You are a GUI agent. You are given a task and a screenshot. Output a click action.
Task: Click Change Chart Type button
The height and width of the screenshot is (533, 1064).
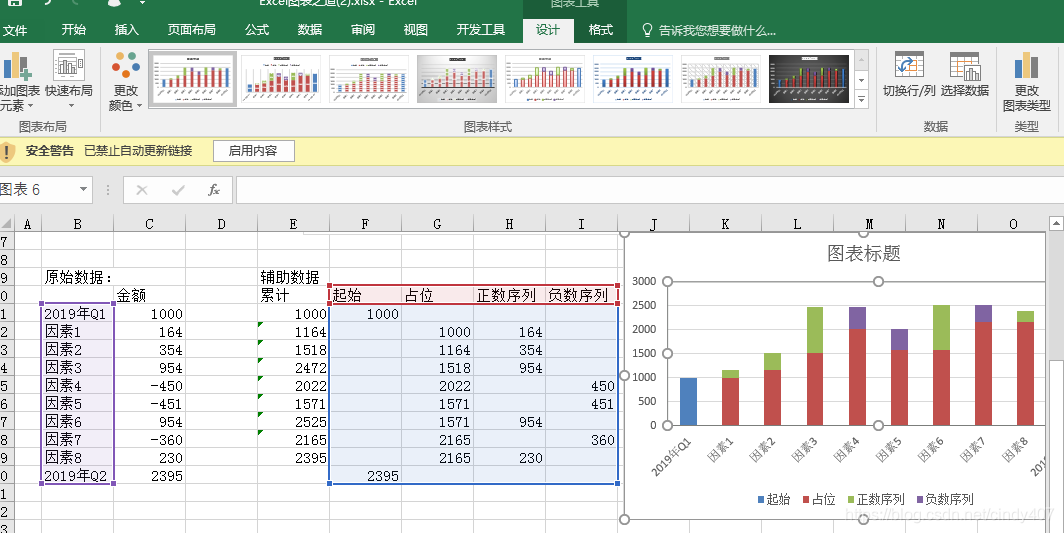(x=1027, y=81)
